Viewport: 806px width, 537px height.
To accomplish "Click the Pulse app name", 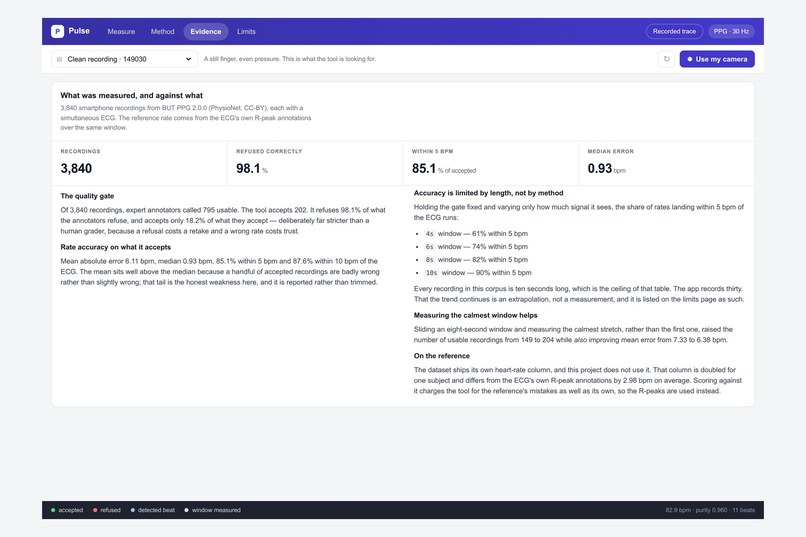I will coord(79,31).
